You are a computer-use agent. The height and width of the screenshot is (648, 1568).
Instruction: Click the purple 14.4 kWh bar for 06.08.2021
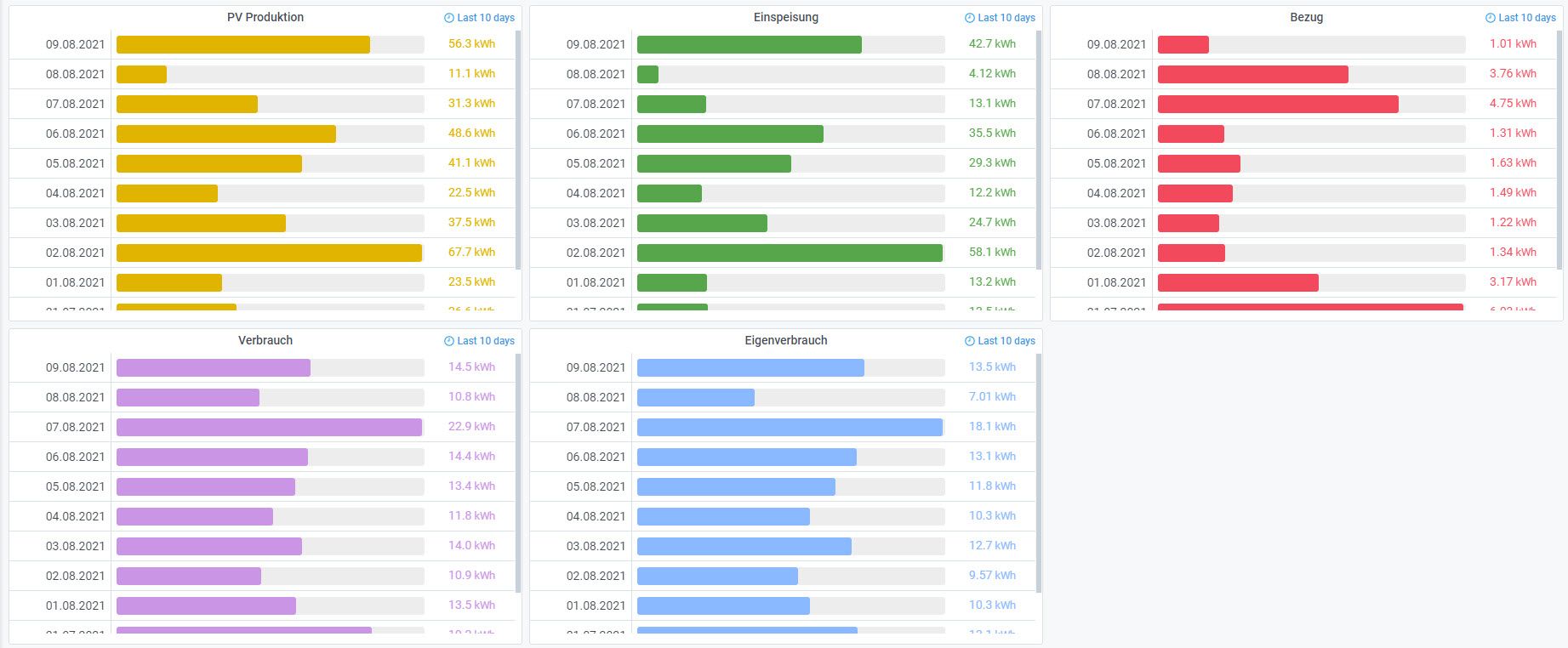(212, 457)
